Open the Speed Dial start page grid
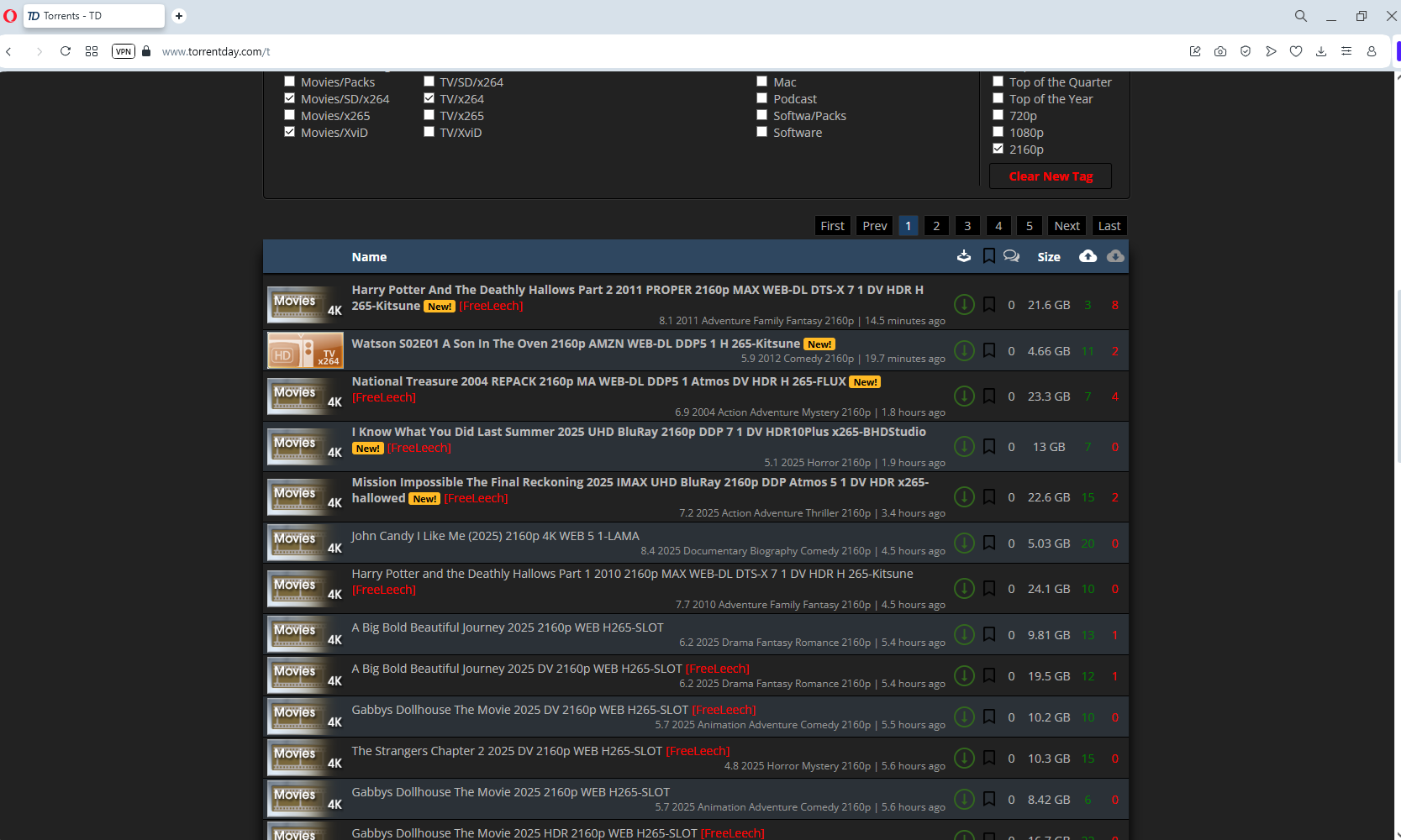The image size is (1401, 840). (92, 51)
